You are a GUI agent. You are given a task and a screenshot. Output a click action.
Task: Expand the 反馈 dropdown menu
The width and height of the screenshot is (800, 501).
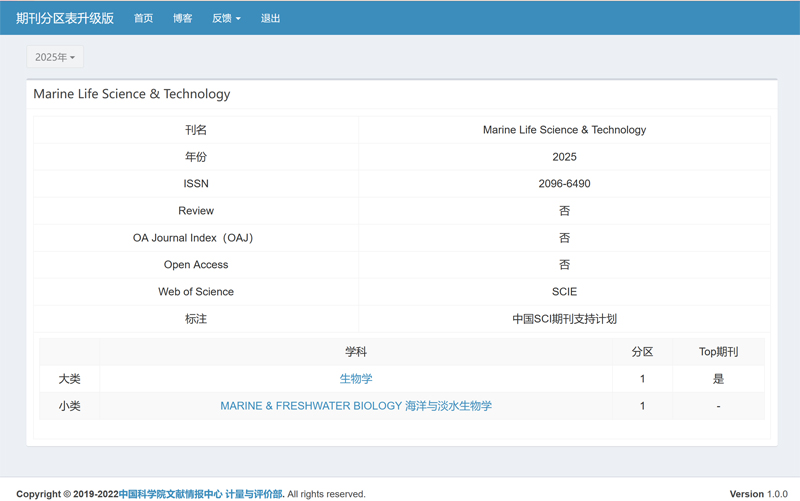226,18
